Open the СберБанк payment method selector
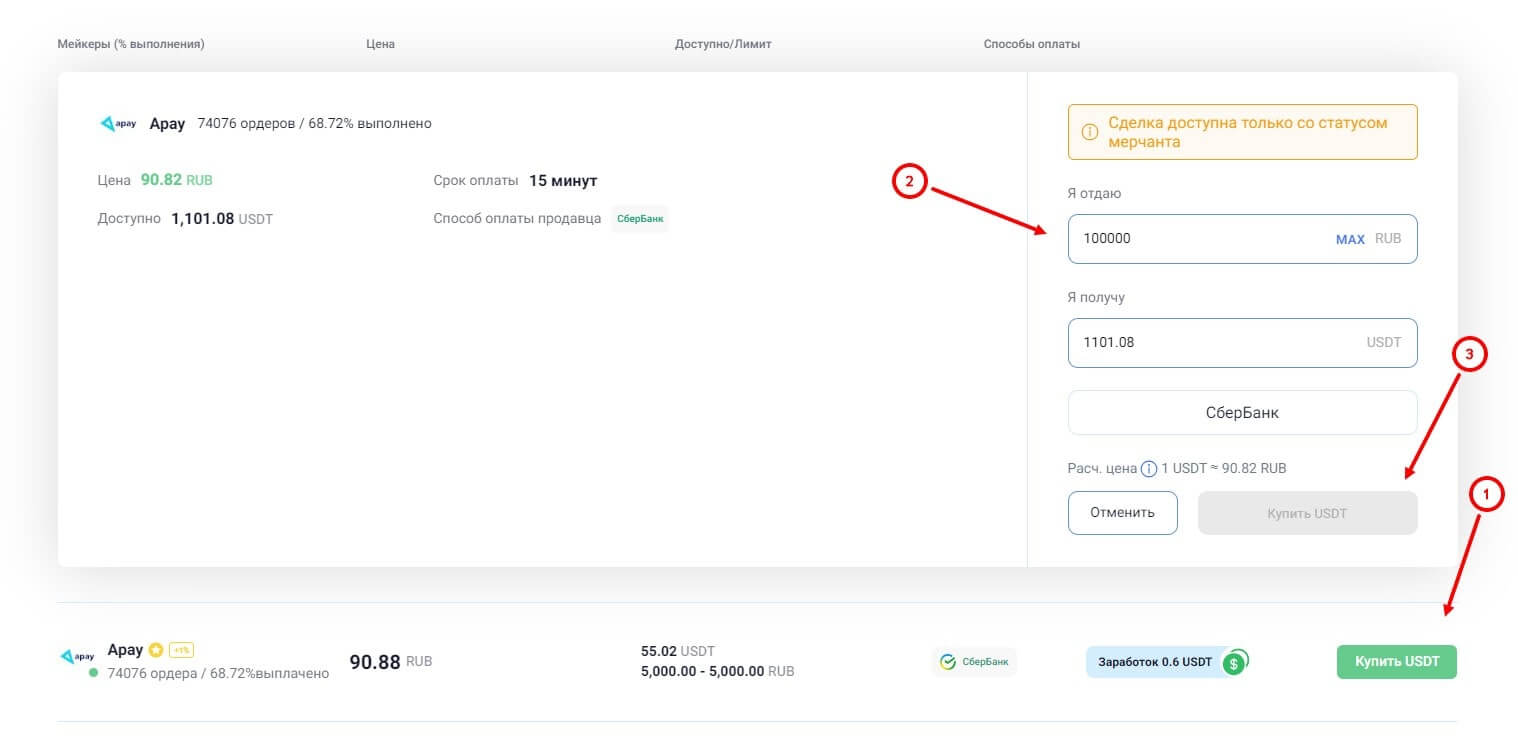 tap(1241, 412)
